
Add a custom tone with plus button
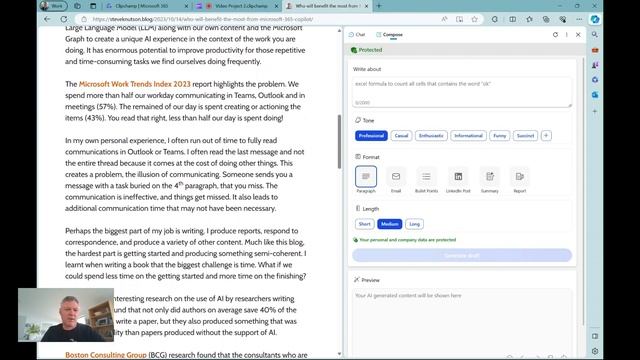click(546, 136)
